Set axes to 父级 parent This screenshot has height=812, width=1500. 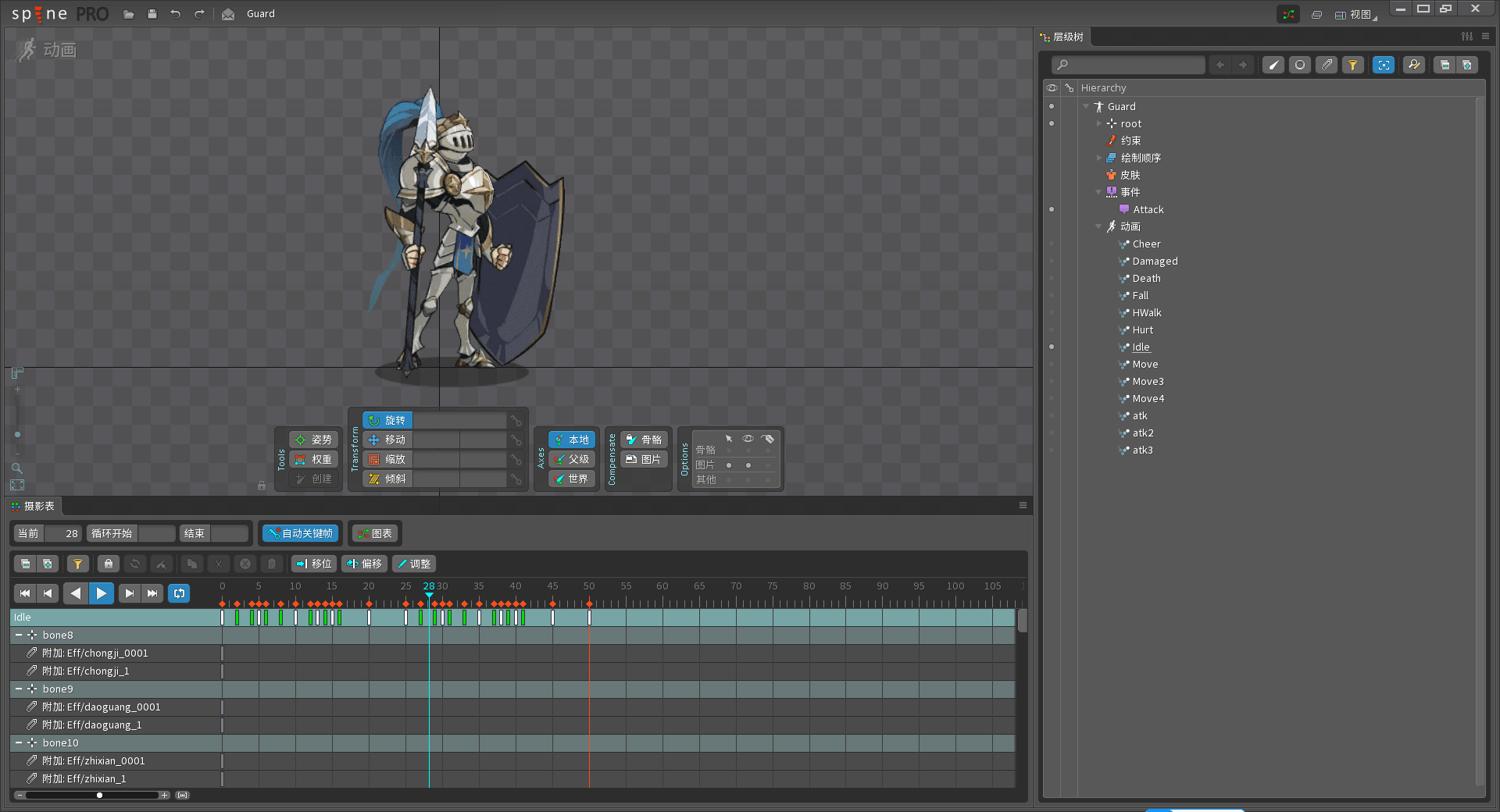click(x=572, y=460)
